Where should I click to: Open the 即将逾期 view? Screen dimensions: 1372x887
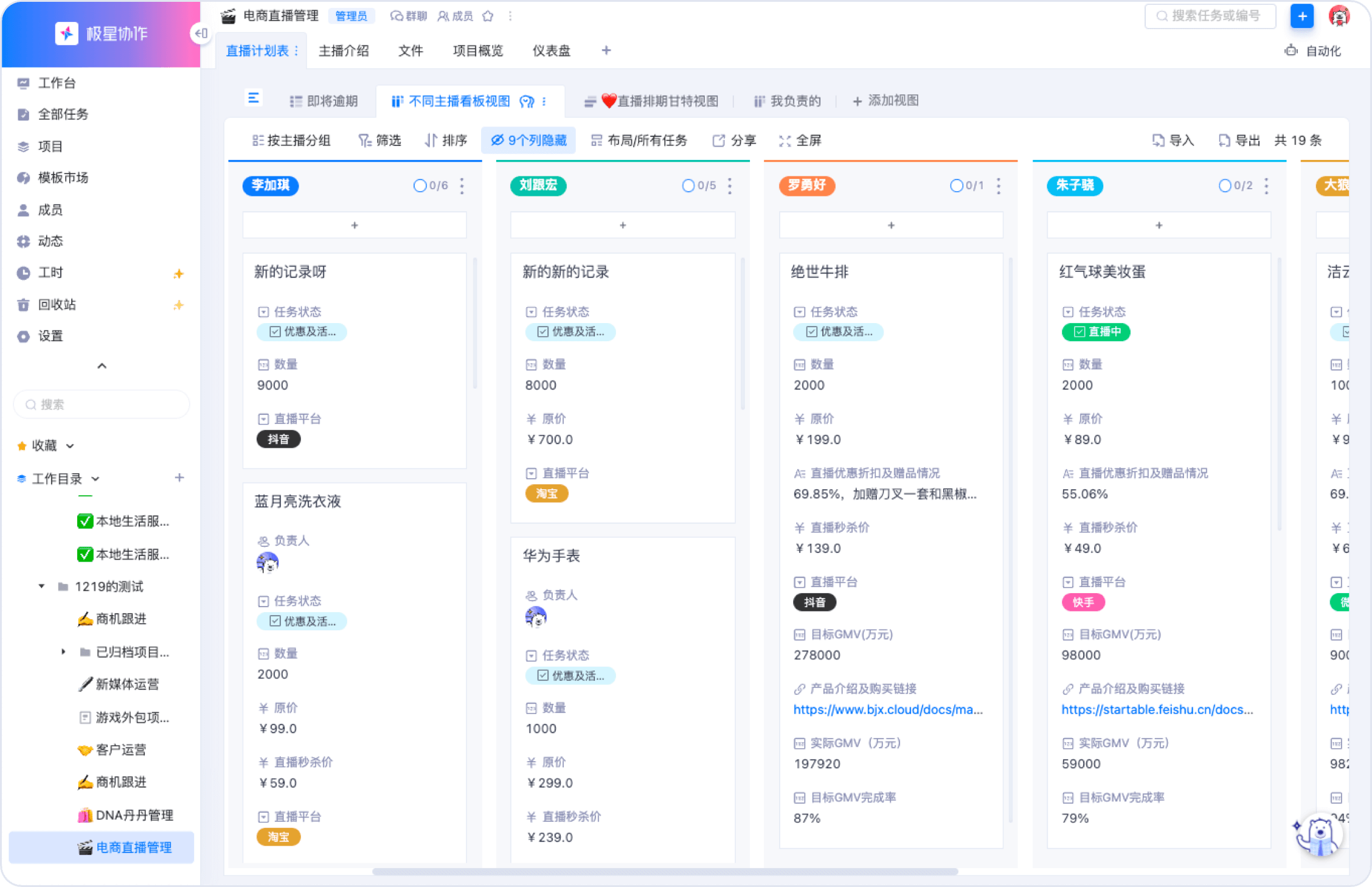[324, 102]
